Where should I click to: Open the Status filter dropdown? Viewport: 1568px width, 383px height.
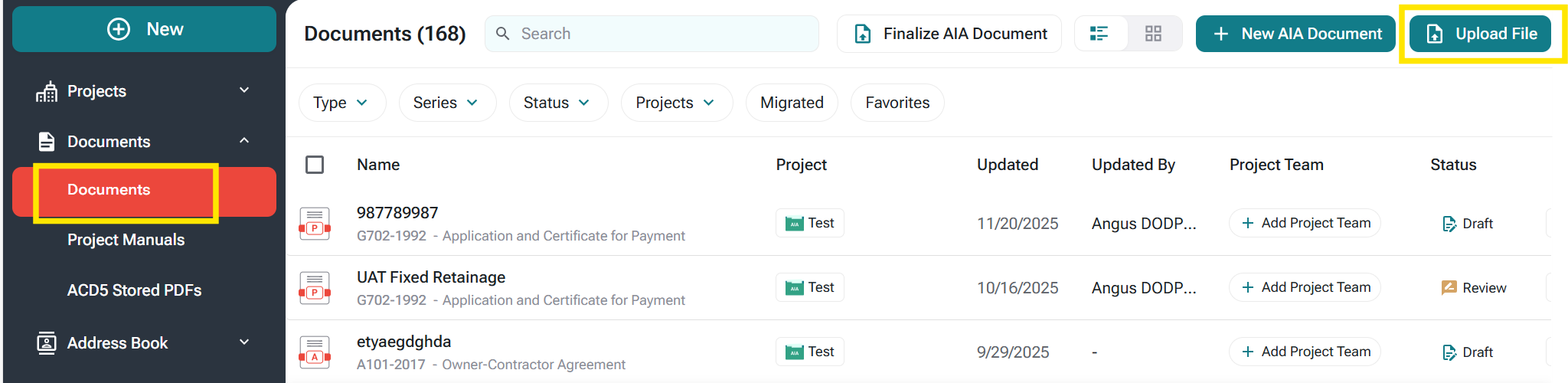557,103
